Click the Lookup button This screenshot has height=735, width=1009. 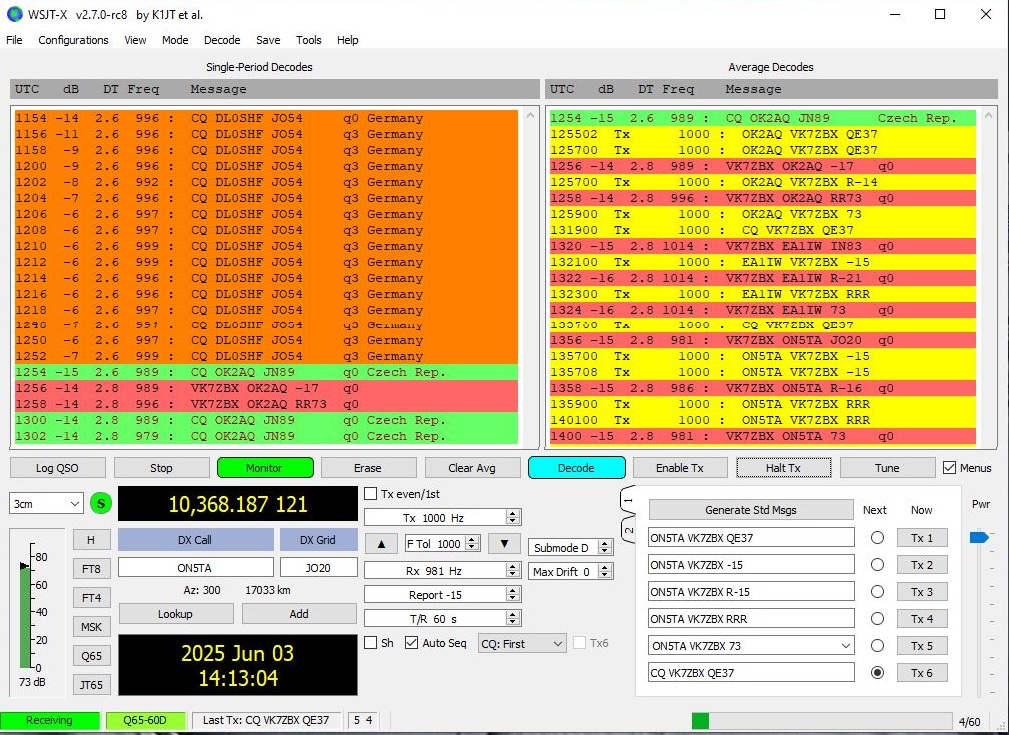pyautogui.click(x=176, y=614)
